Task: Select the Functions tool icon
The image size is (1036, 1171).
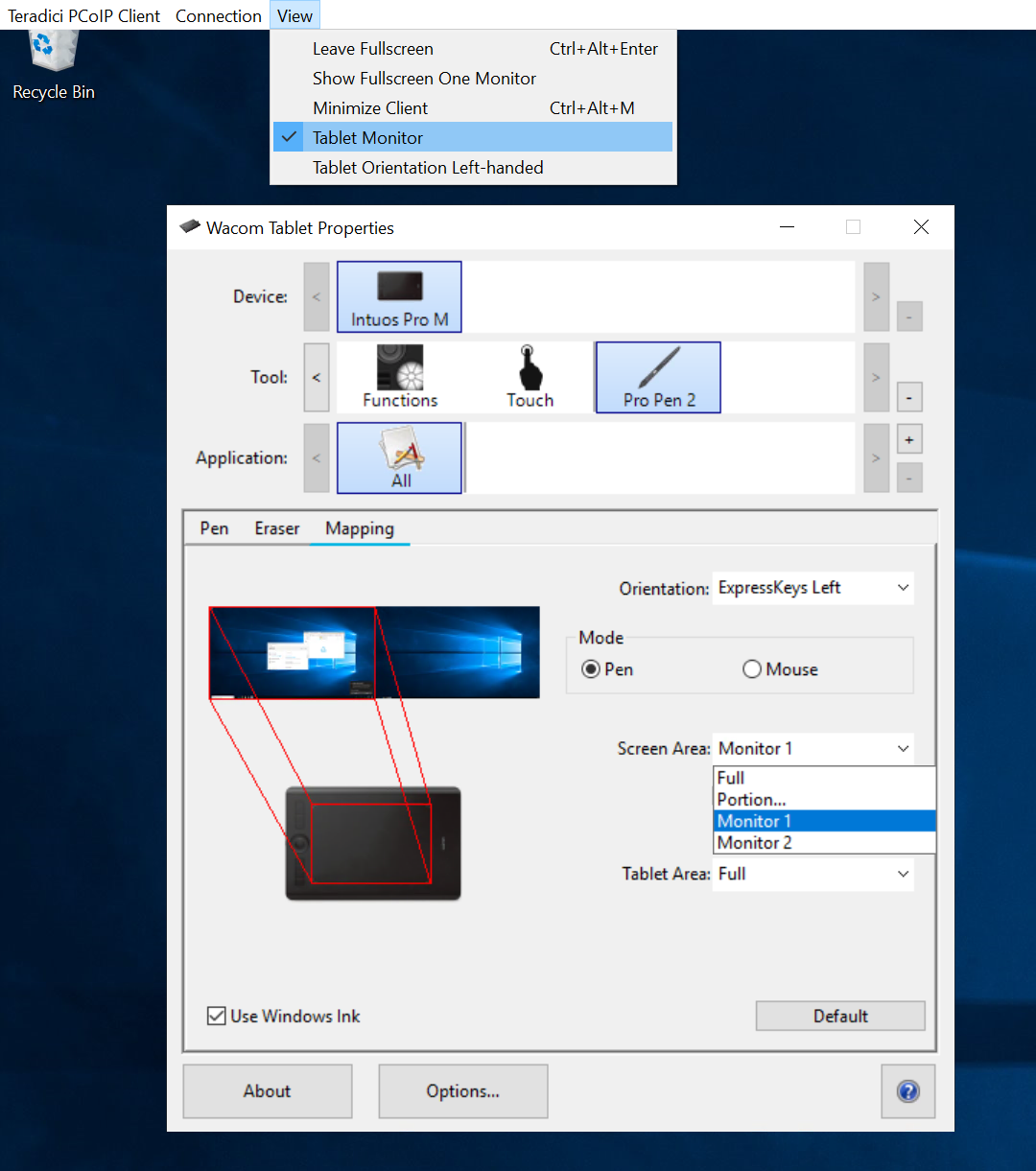Action: (x=400, y=377)
